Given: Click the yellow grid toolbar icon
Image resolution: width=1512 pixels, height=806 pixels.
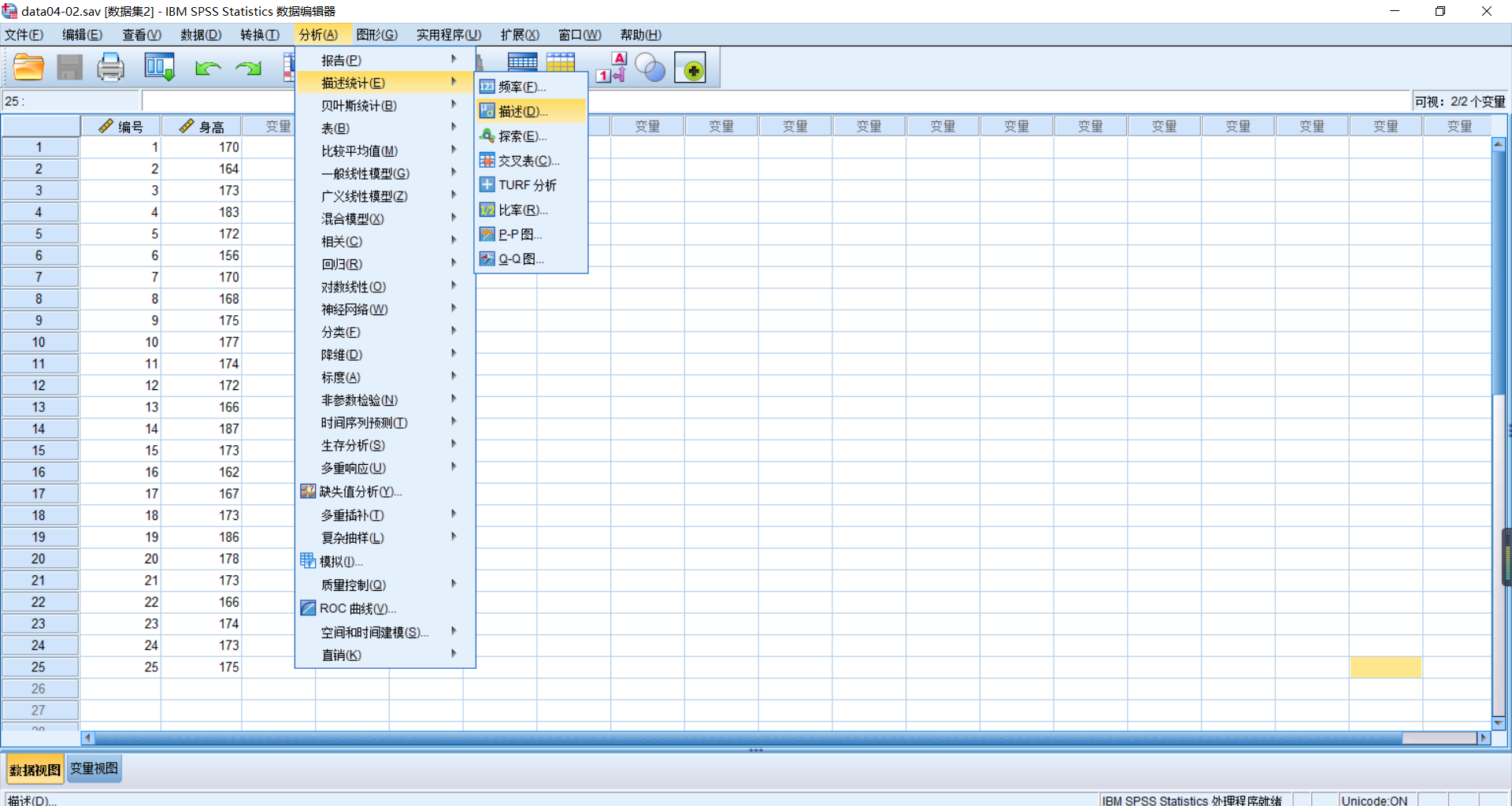Looking at the screenshot, I should pos(561,61).
